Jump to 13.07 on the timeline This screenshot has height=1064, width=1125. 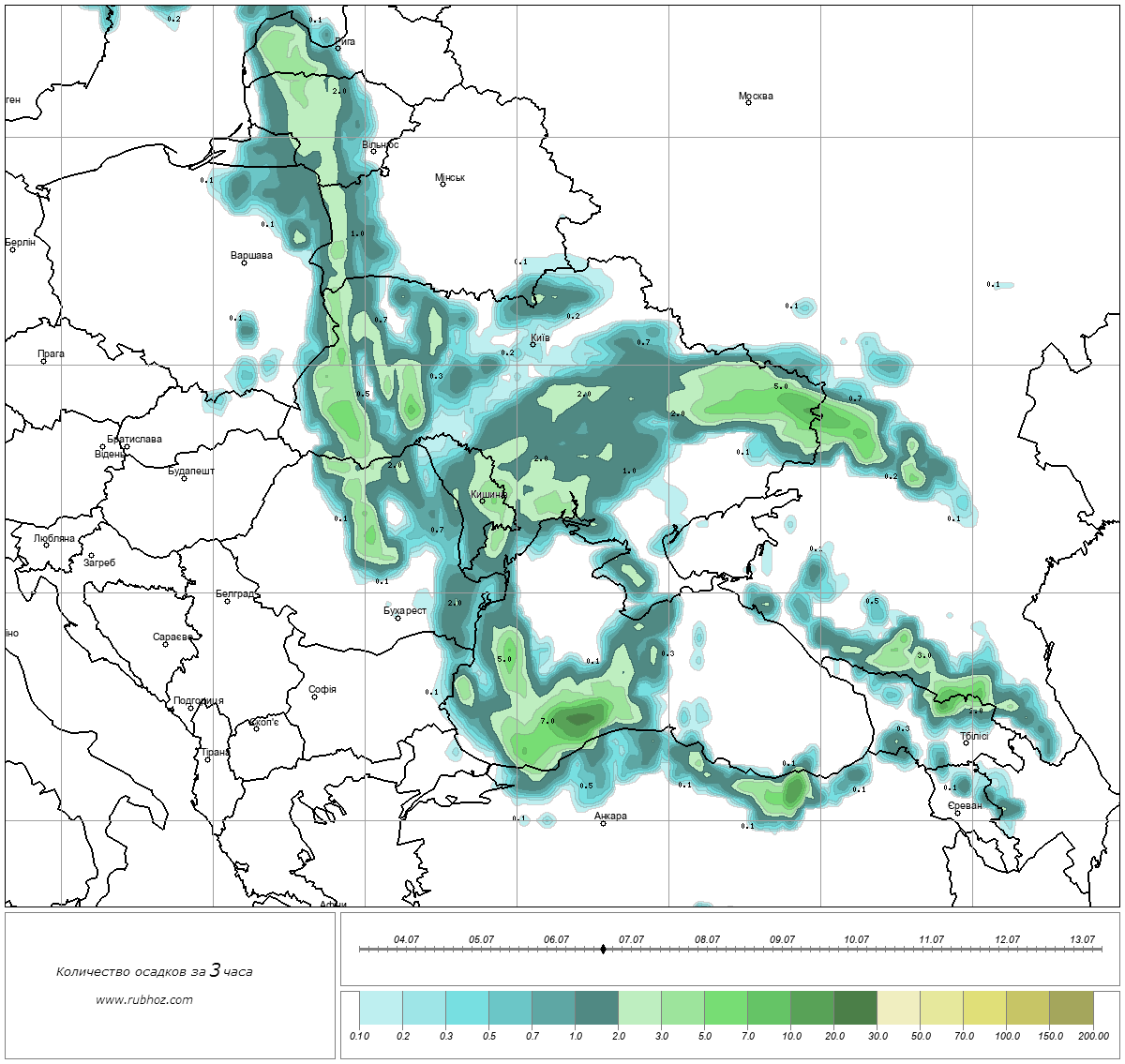[x=1082, y=939]
